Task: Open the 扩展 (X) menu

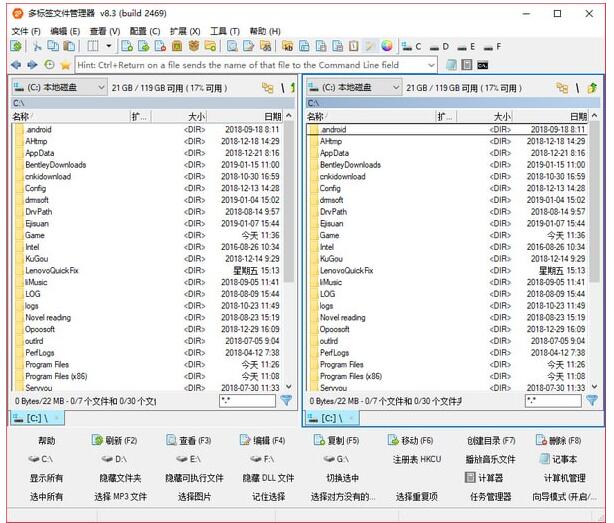Action: (185, 31)
